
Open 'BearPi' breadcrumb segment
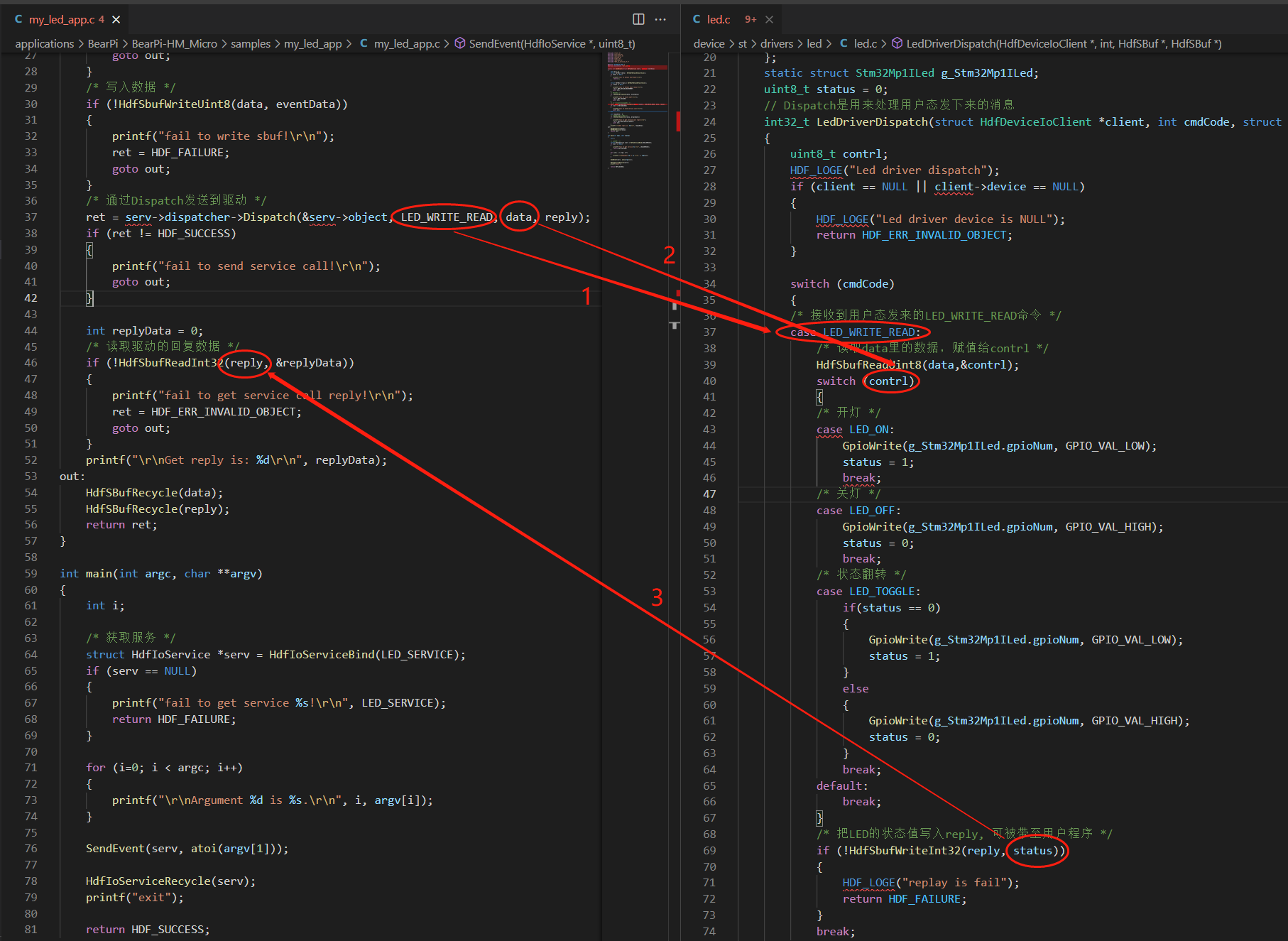(x=103, y=43)
